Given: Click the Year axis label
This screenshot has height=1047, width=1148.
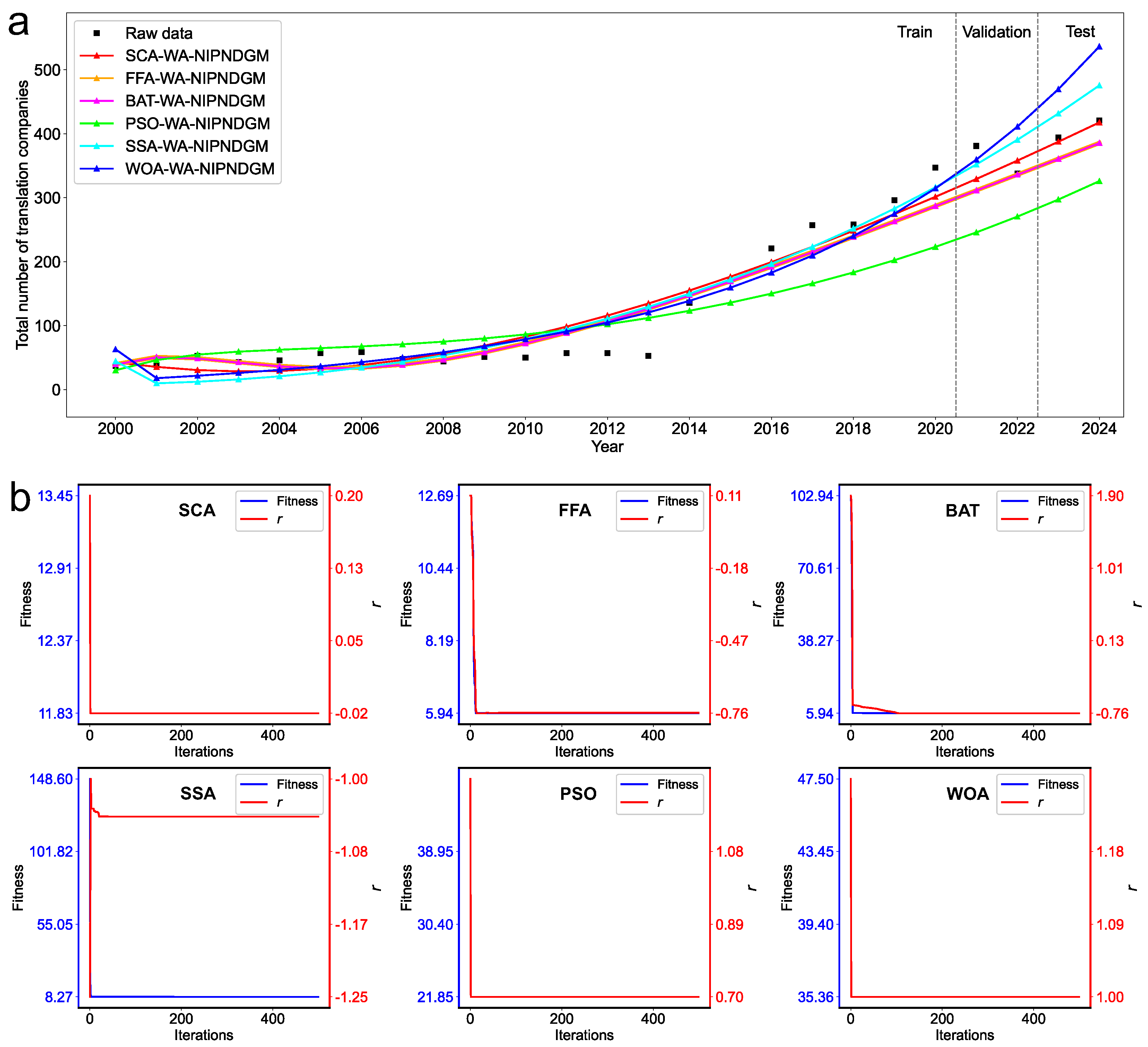Looking at the screenshot, I should point(607,447).
